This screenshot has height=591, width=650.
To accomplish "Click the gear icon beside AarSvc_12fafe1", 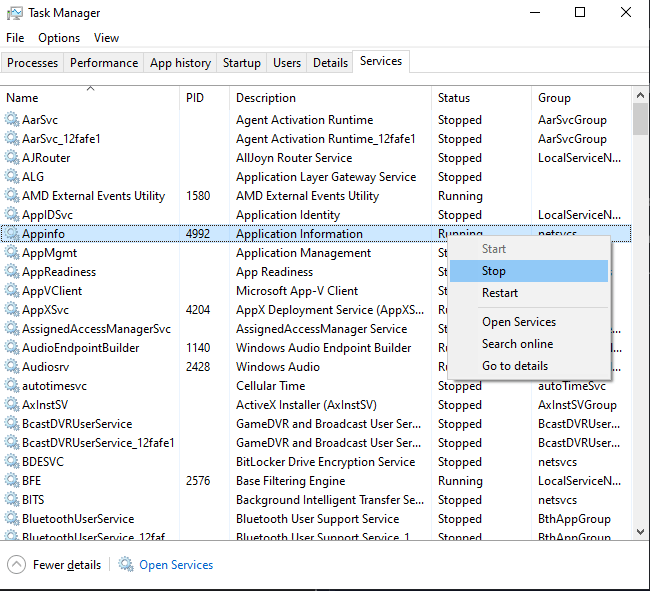I will coord(12,139).
